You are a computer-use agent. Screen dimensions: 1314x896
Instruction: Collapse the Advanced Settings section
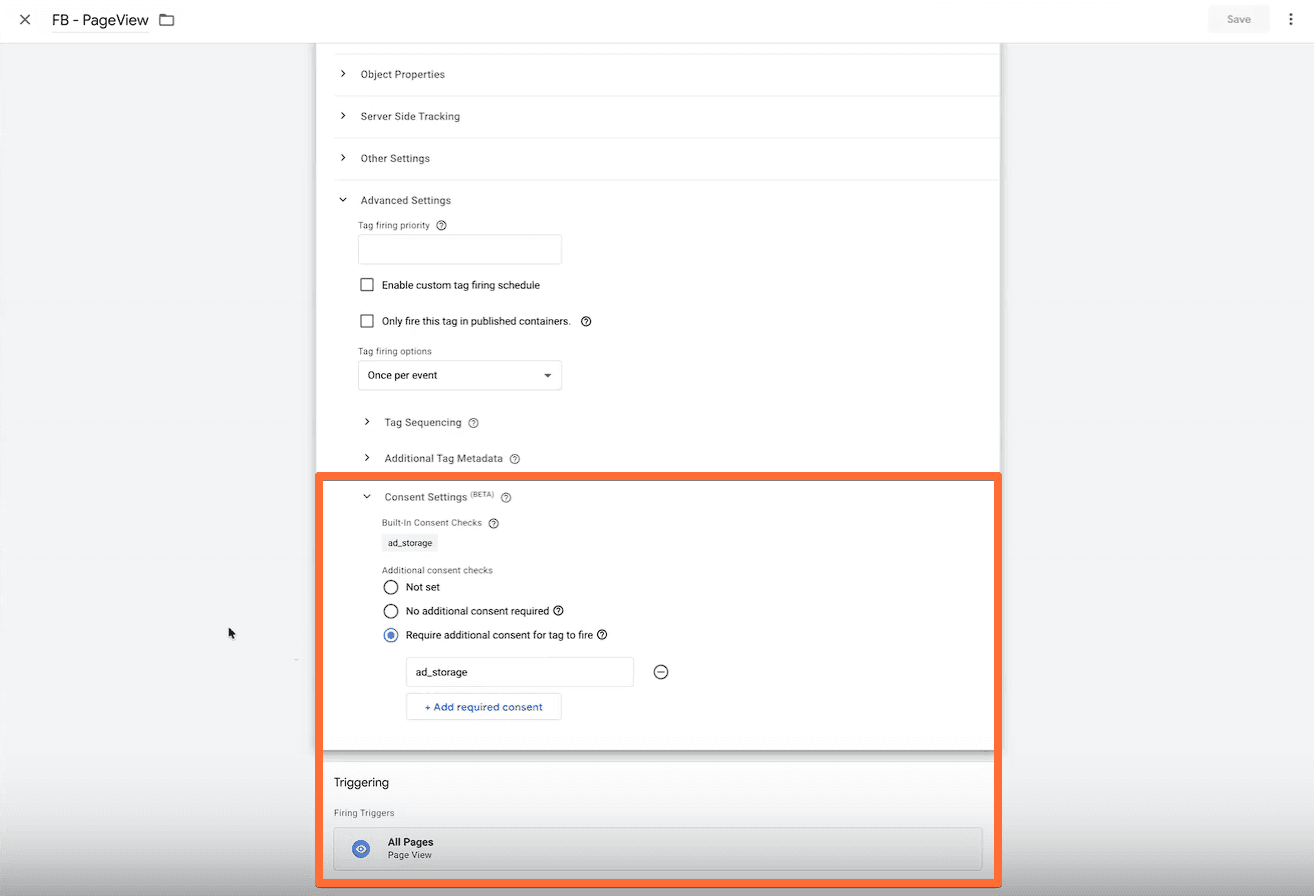coord(343,199)
